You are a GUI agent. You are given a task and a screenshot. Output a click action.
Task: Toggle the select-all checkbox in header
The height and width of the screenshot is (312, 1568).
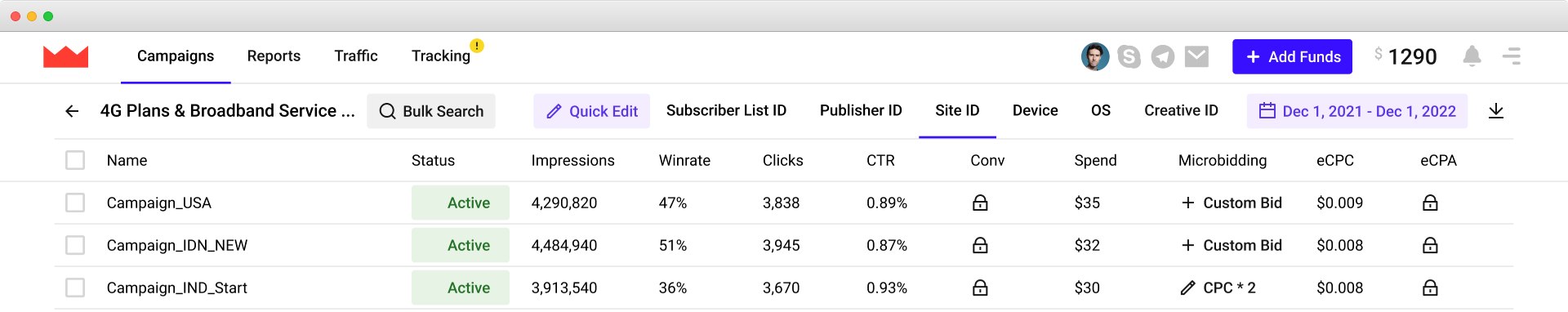75,160
